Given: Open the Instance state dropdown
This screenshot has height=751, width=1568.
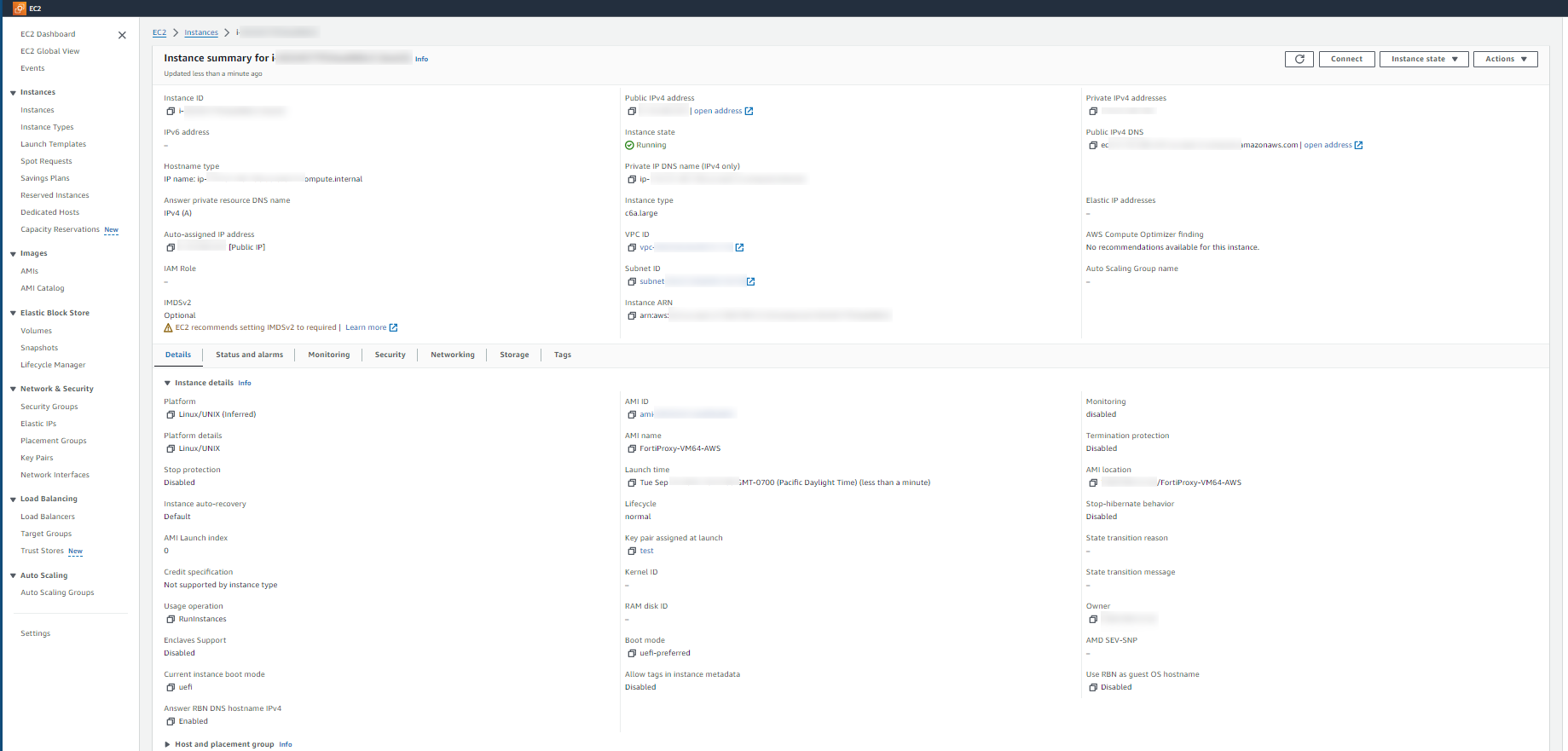Looking at the screenshot, I should coord(1424,59).
